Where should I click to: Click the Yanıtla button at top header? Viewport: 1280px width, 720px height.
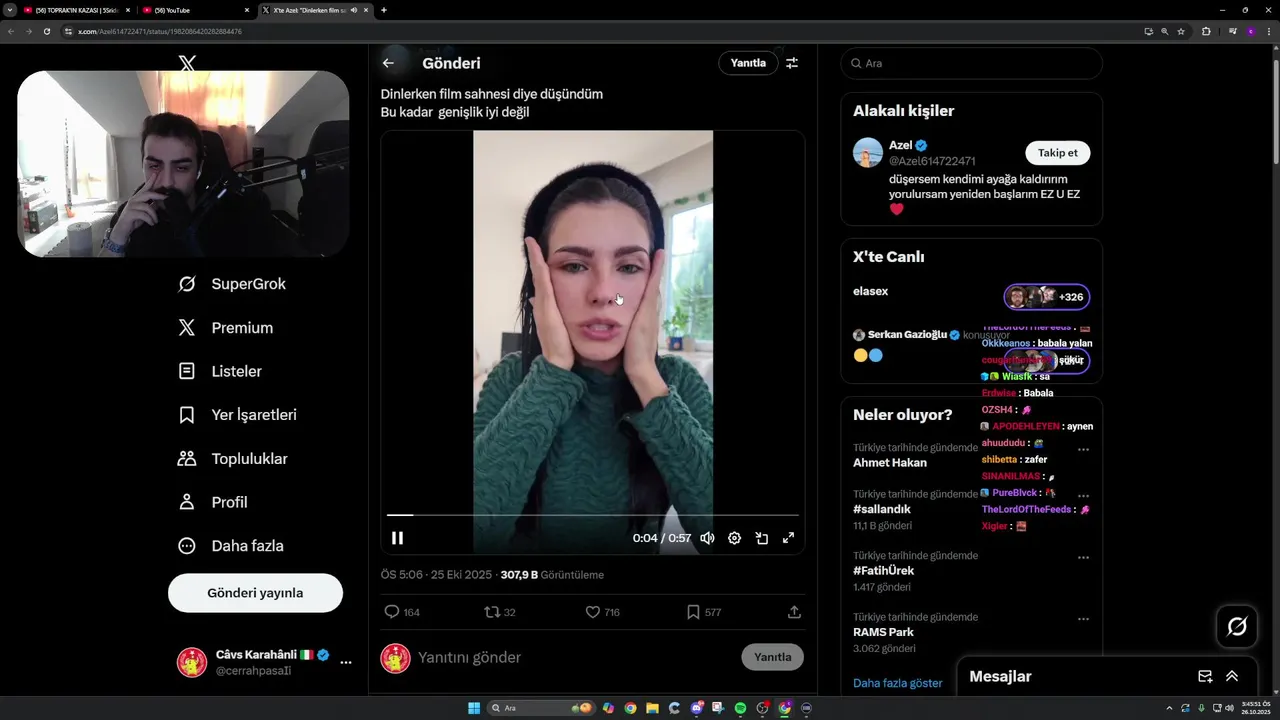tap(748, 63)
